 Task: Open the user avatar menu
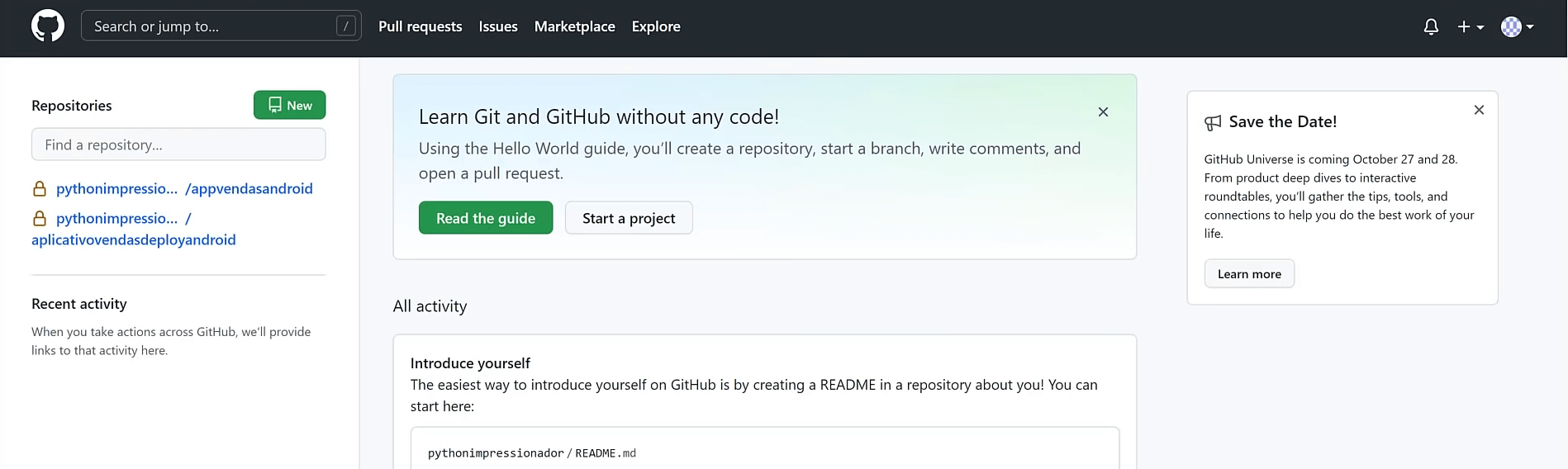pyautogui.click(x=1517, y=26)
